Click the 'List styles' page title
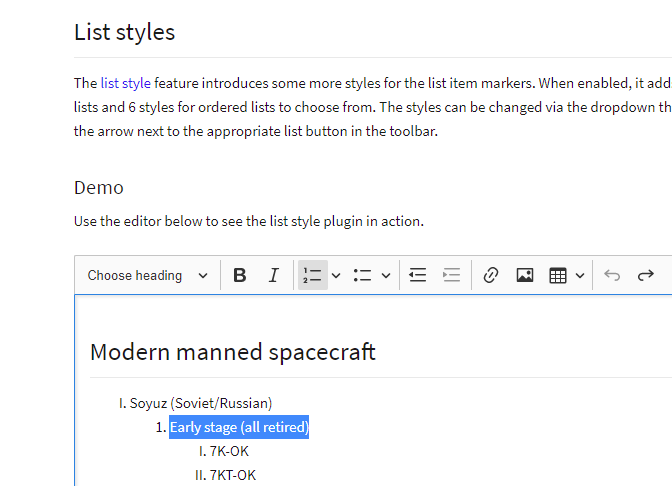 124,32
